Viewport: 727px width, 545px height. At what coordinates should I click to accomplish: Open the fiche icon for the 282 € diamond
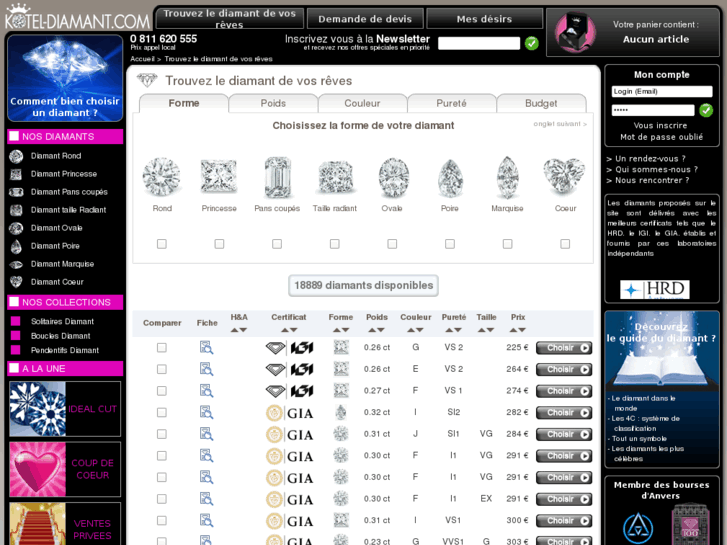206,412
